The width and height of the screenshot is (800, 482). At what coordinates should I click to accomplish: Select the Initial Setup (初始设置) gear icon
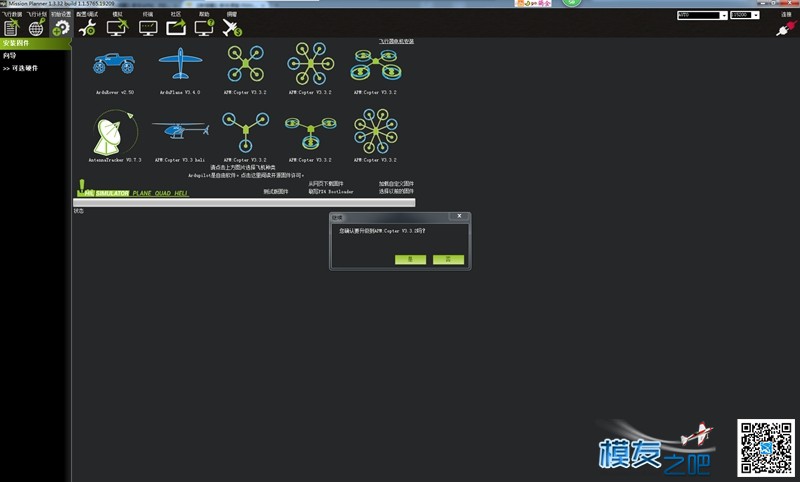coord(61,28)
